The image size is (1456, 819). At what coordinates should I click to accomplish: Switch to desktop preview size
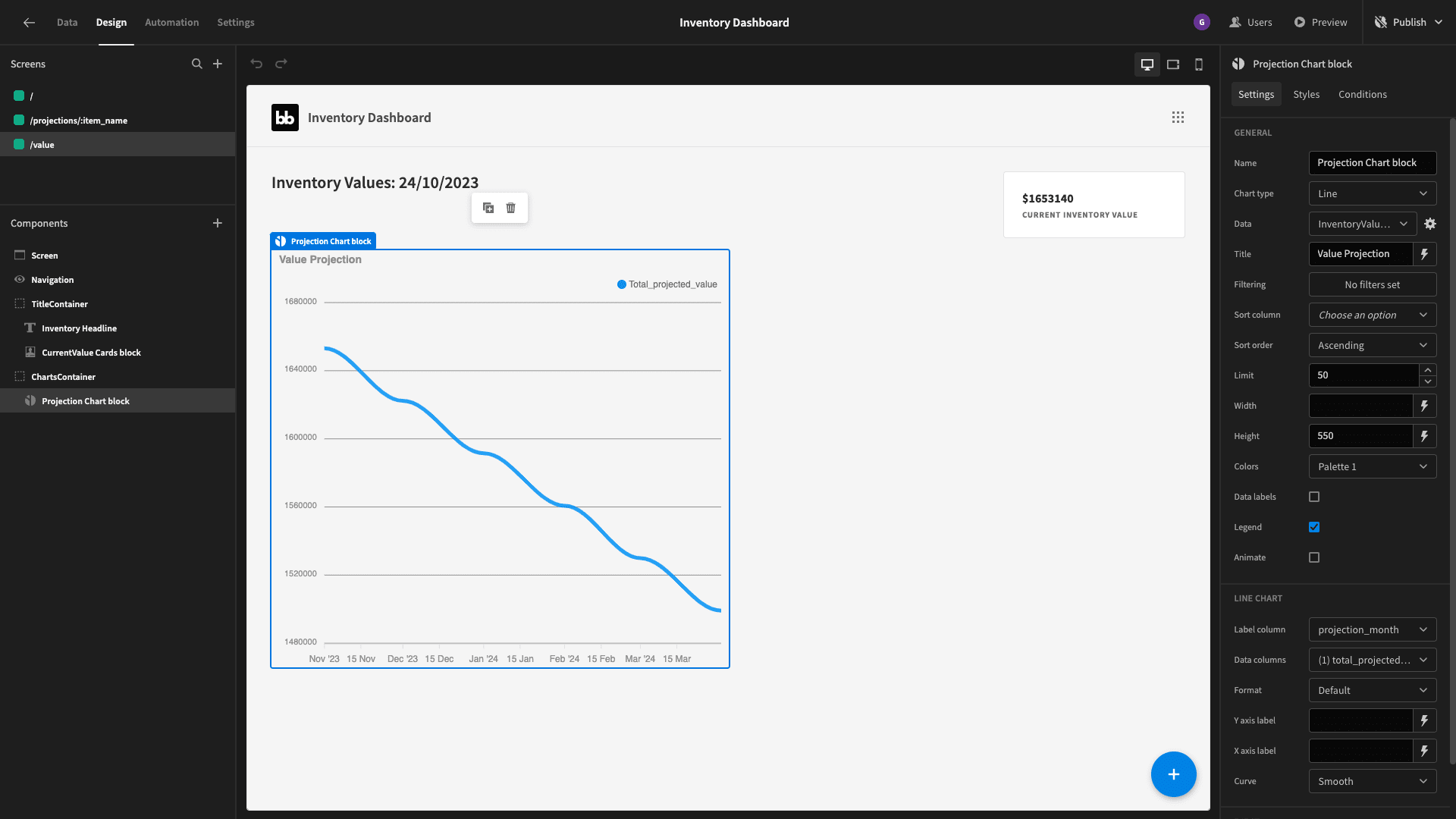(x=1147, y=64)
